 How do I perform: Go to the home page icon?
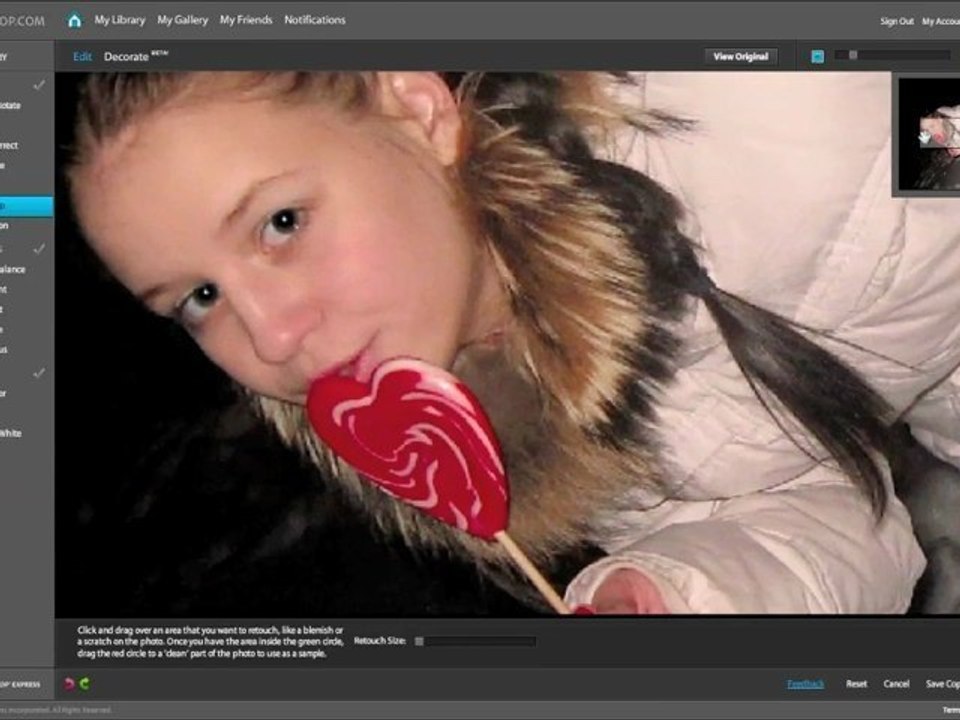(x=75, y=21)
